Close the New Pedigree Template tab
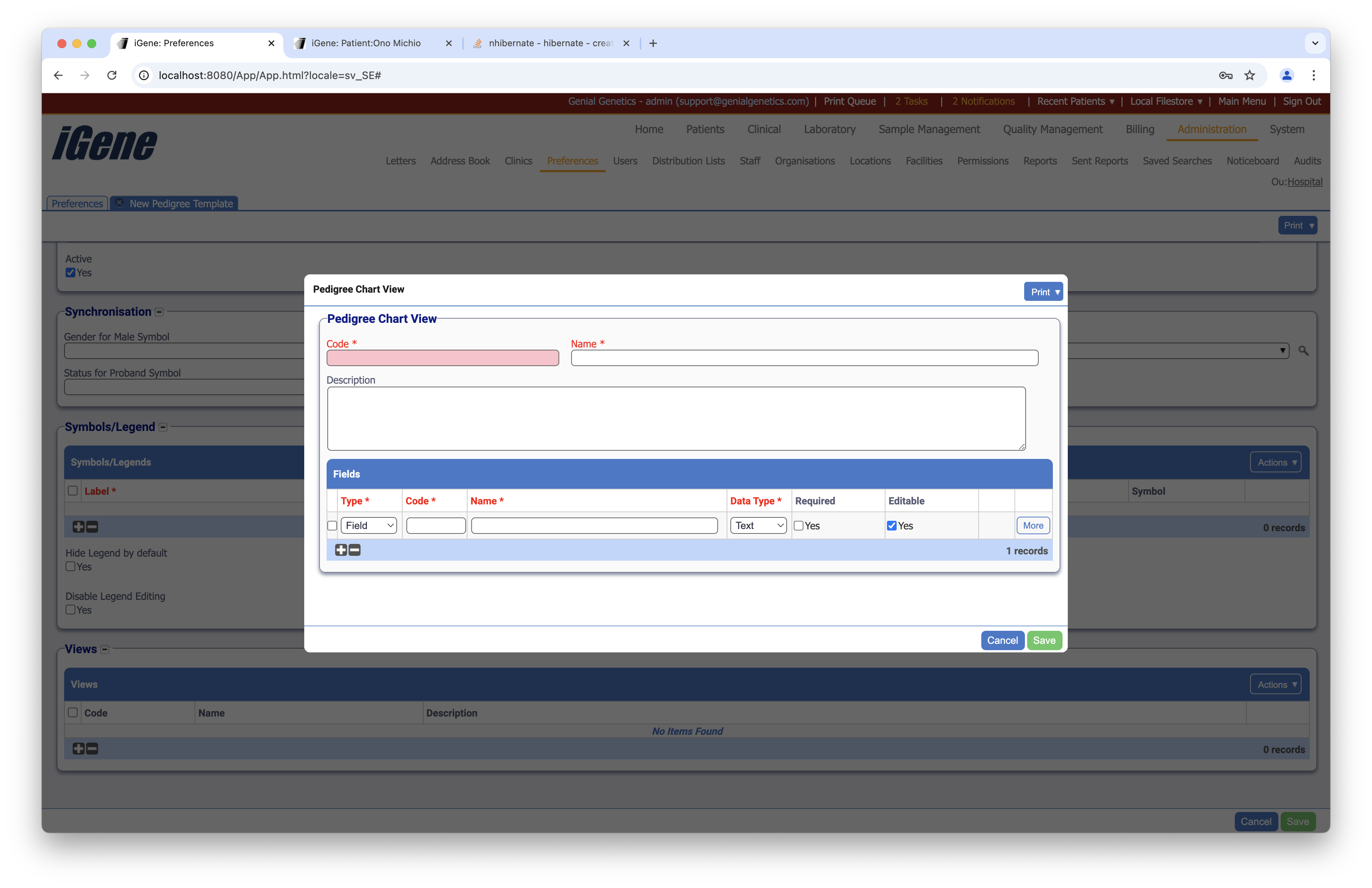 (x=119, y=203)
